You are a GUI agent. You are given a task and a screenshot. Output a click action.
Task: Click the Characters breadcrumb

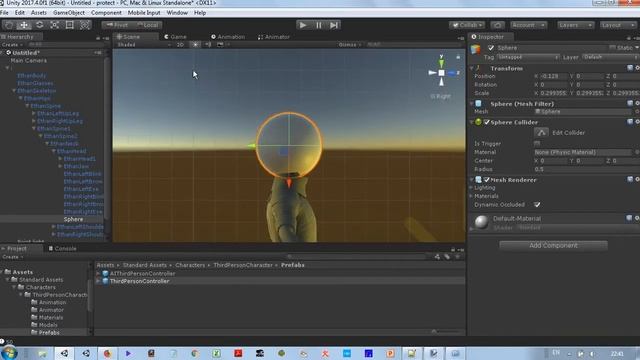tap(190, 265)
